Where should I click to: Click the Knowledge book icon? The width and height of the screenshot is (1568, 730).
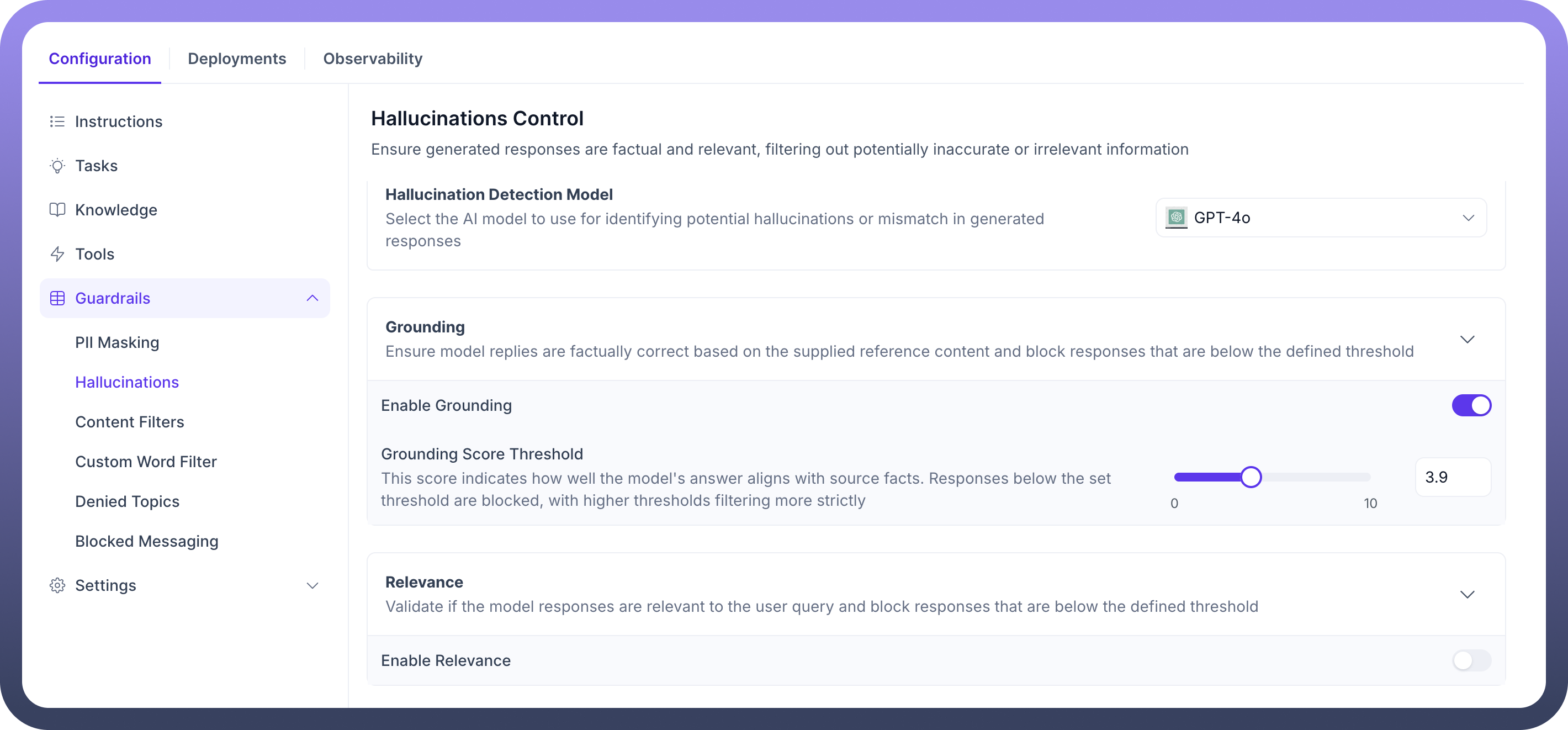point(57,209)
